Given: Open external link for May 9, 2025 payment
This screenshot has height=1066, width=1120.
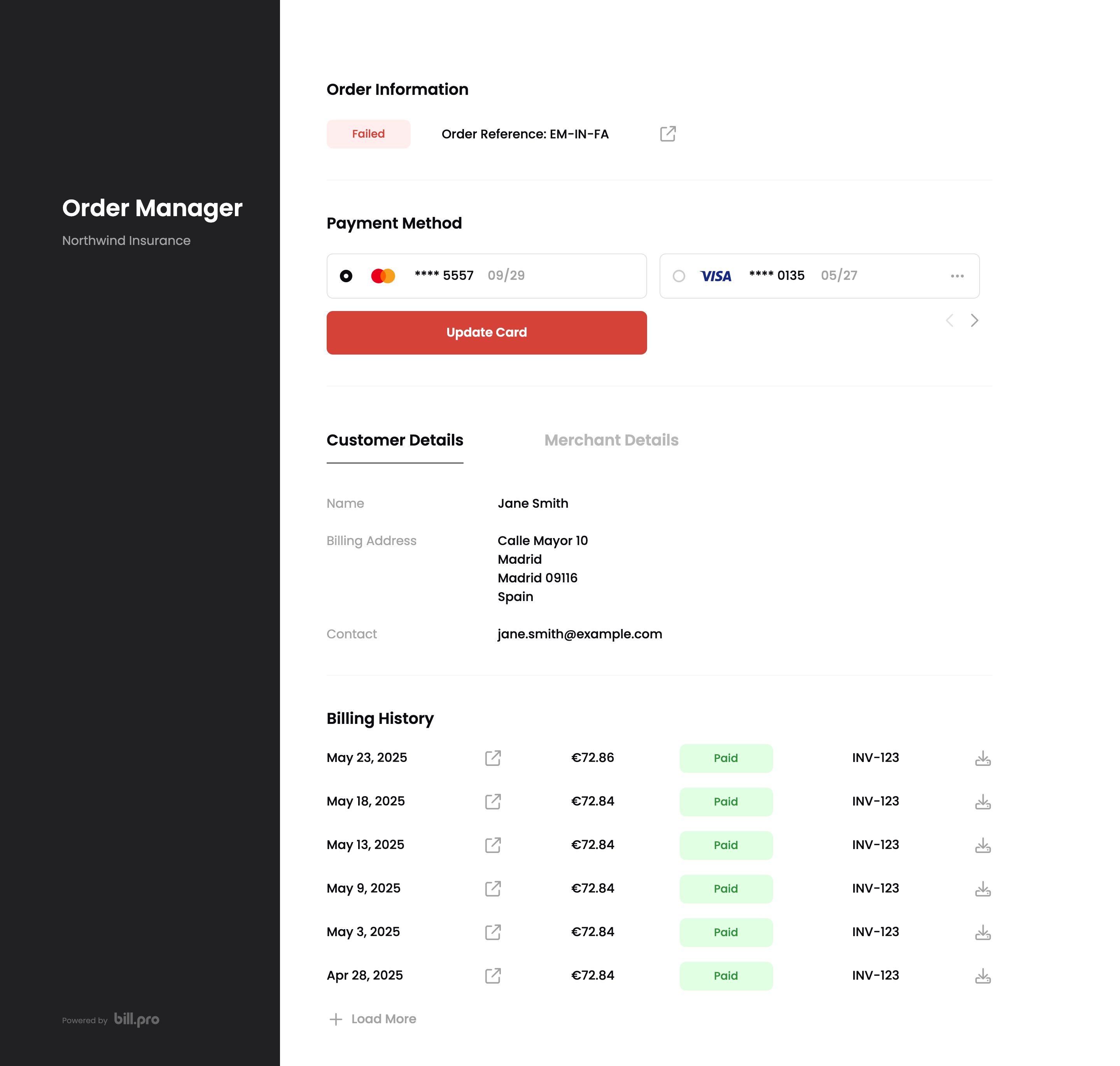Looking at the screenshot, I should tap(493, 889).
